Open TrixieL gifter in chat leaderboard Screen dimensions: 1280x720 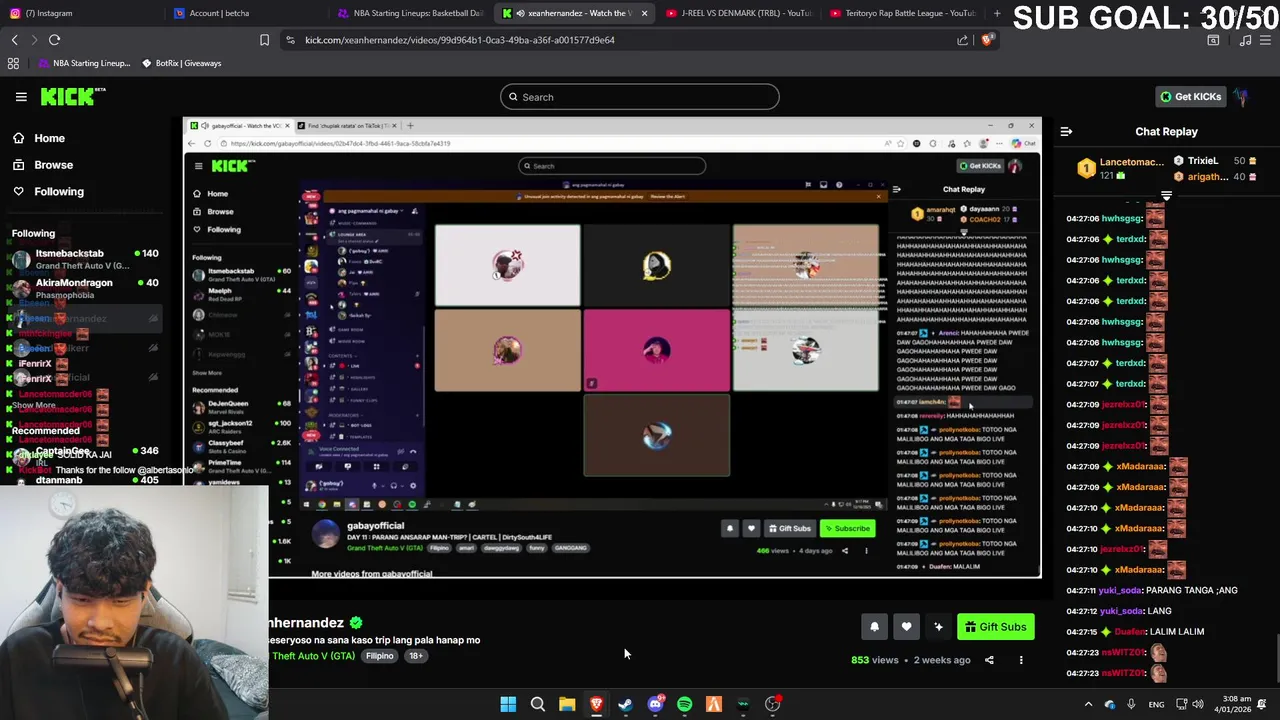coord(1216,161)
